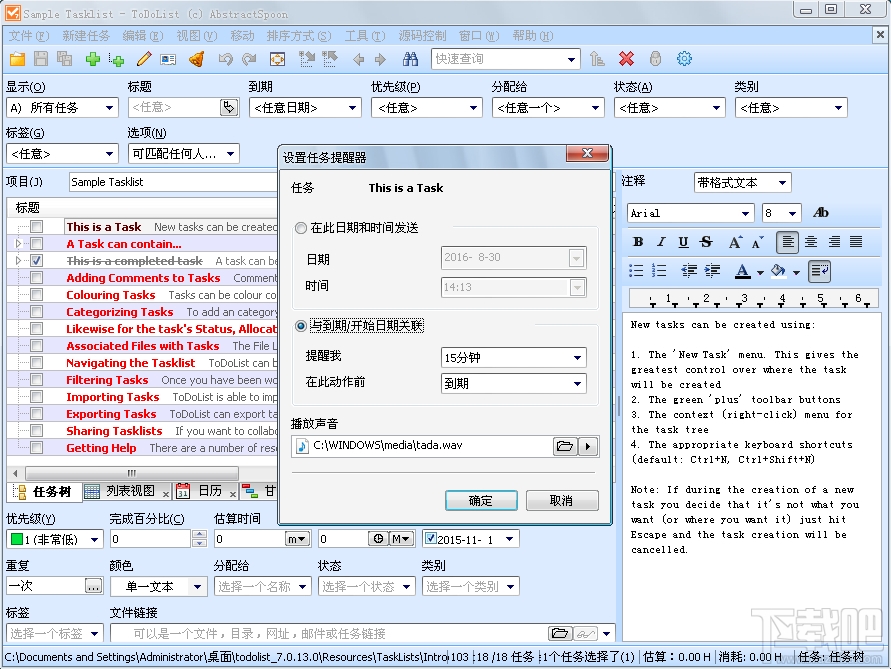Insert a bulleted list in comments
The height and width of the screenshot is (669, 891).
click(636, 271)
